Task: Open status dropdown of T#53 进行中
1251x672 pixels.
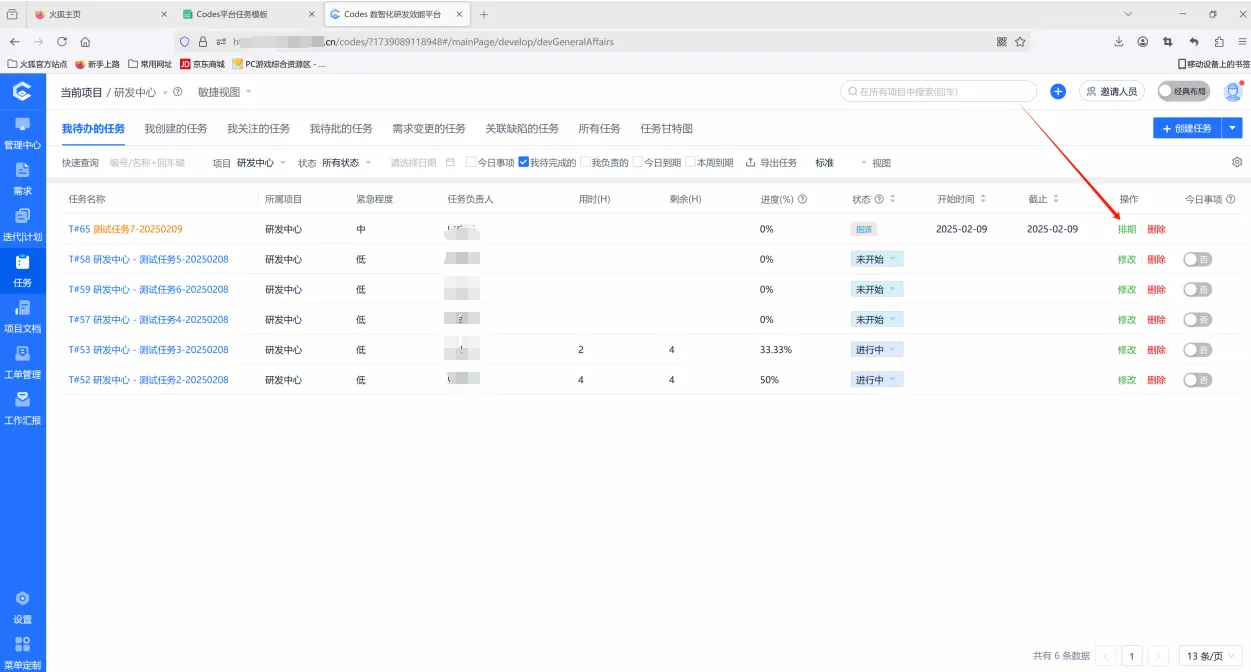Action: click(877, 350)
